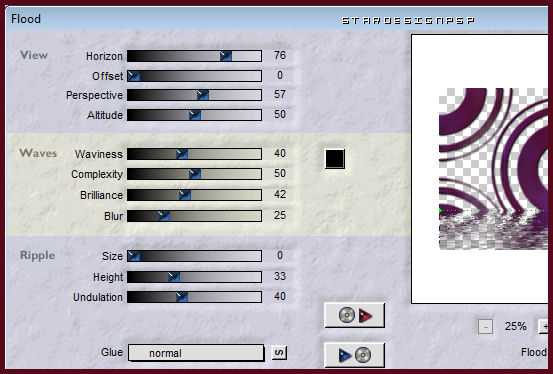Click the Offset slider handle
The height and width of the screenshot is (374, 553).
(x=134, y=76)
